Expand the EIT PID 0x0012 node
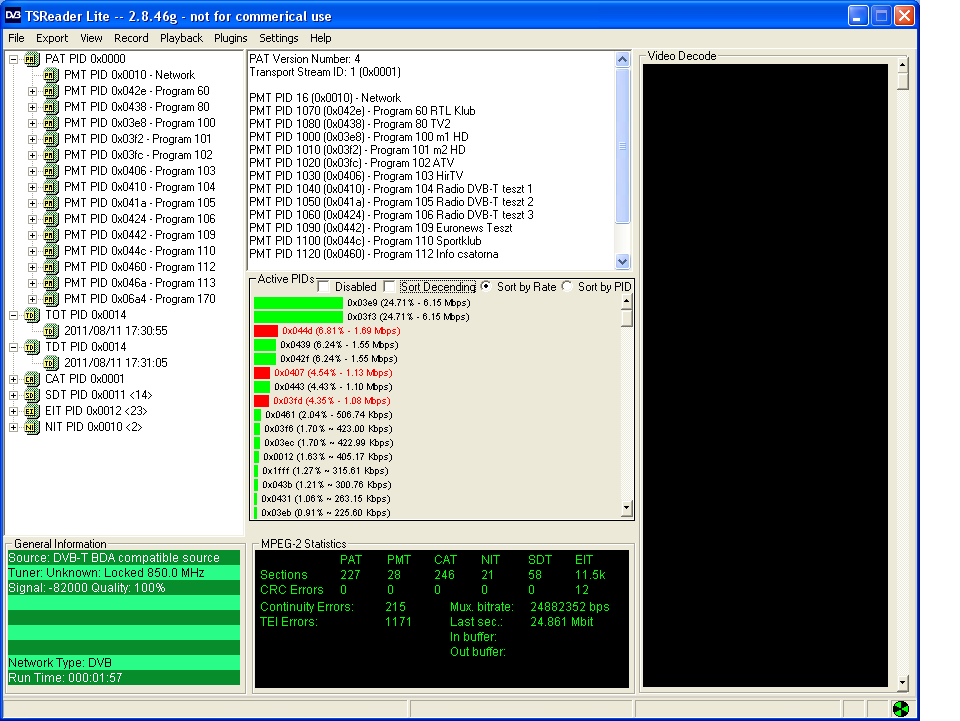 [x=13, y=411]
